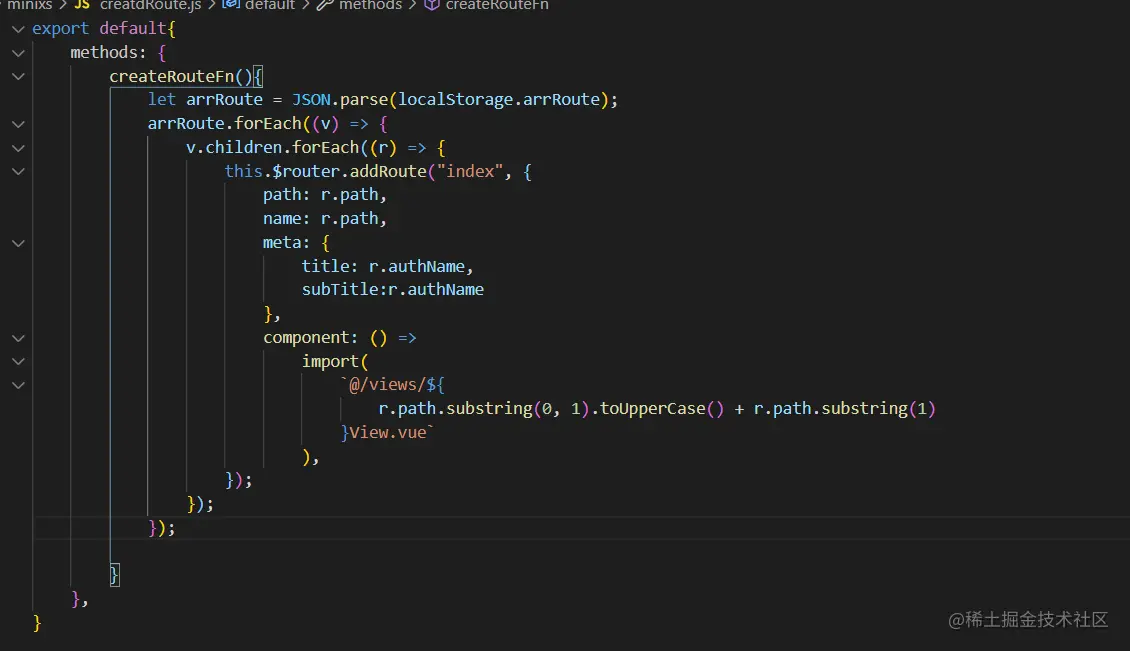Click 'substring(1)' at line end

[878, 409]
